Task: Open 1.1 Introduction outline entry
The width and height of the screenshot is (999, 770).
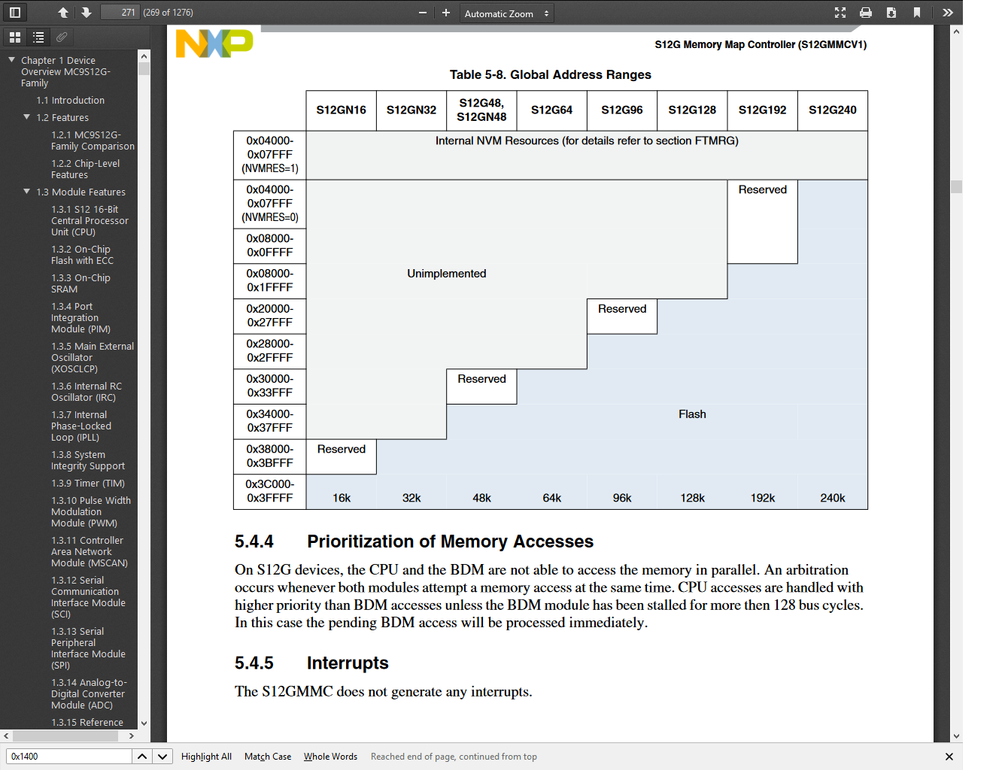Action: point(70,100)
